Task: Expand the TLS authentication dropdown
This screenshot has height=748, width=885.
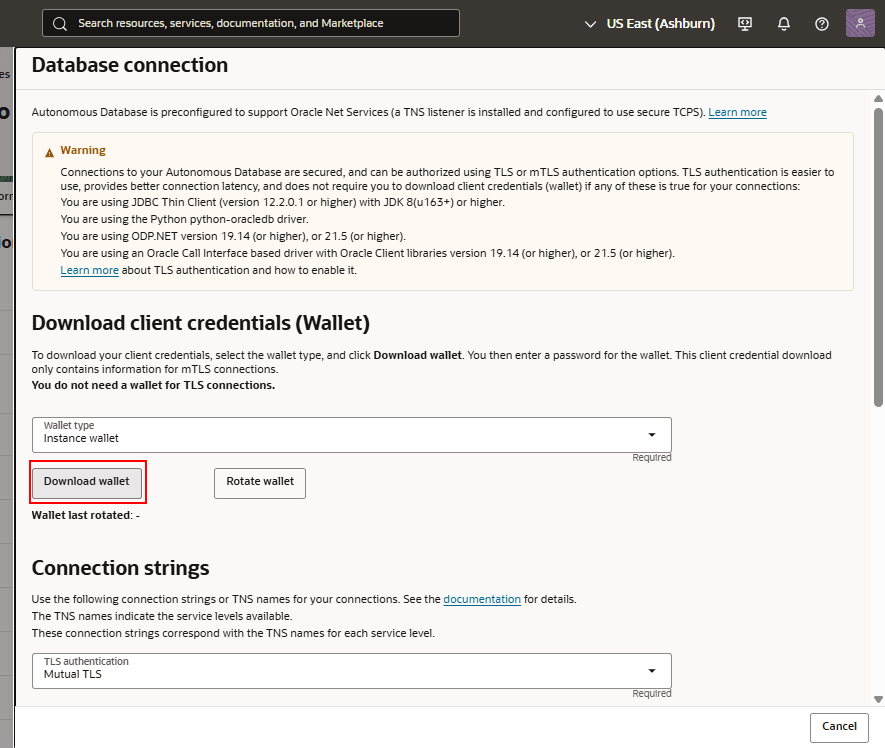Action: (x=651, y=670)
